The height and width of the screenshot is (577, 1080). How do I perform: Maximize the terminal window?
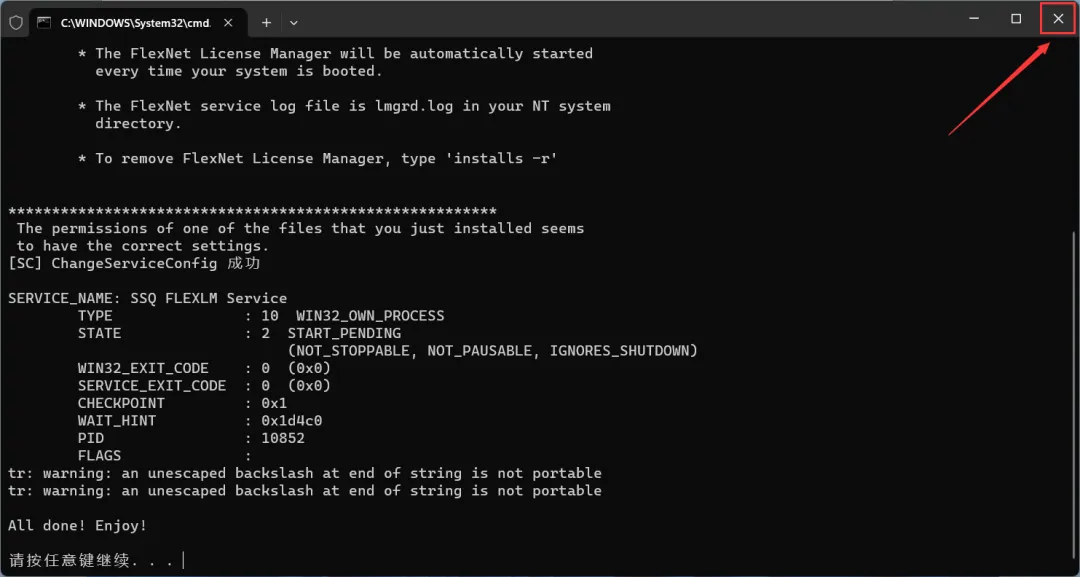1016,18
